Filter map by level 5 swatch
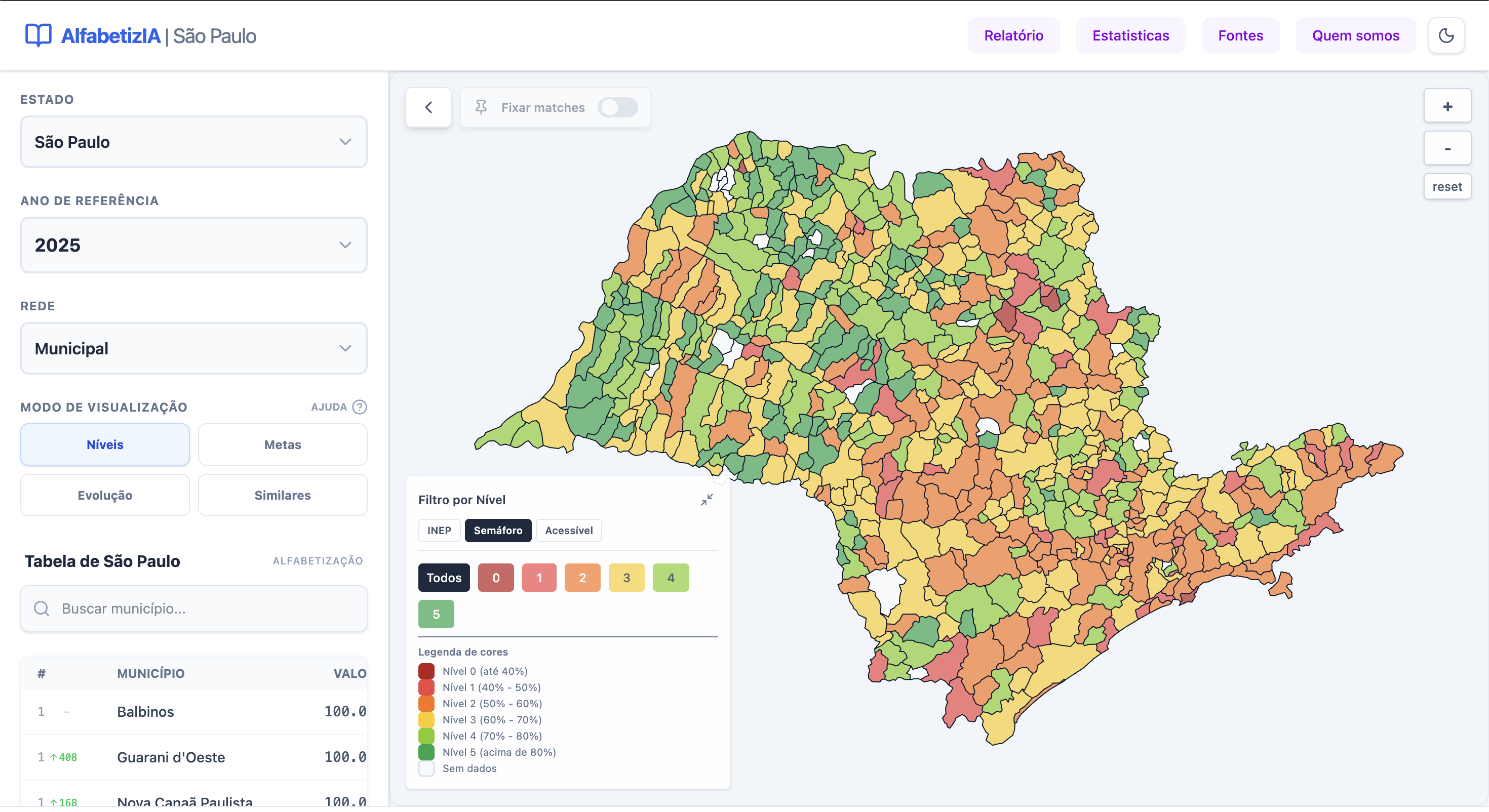The image size is (1489, 812). tap(437, 615)
